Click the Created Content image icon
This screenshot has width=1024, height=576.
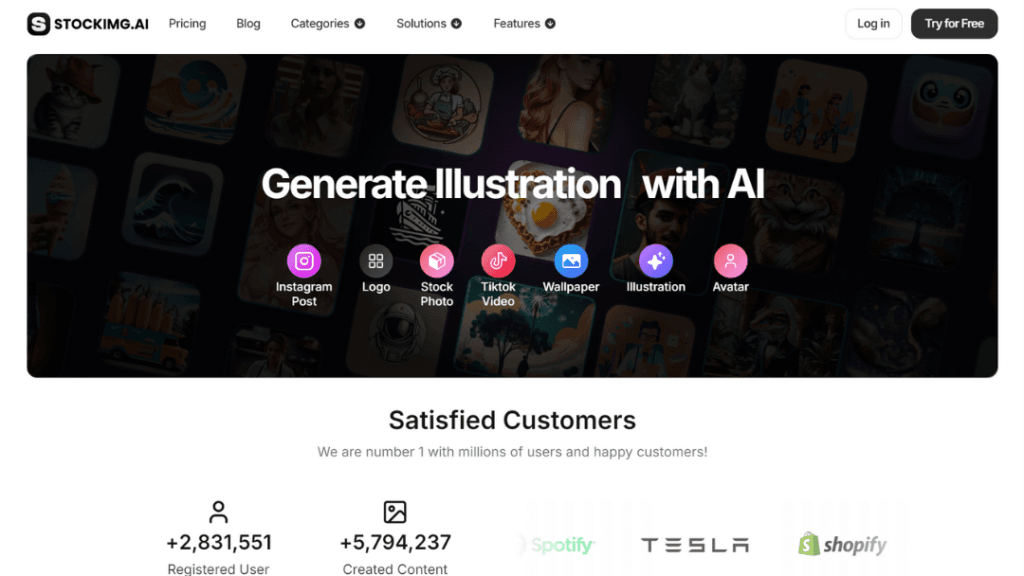pos(395,512)
